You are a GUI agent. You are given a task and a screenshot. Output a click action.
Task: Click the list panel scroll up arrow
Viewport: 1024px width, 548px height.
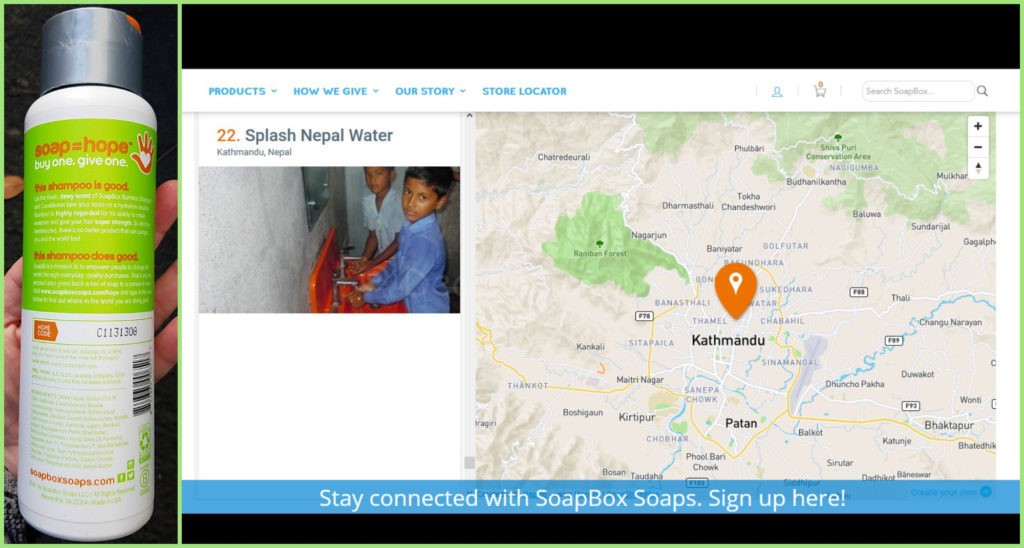click(468, 116)
